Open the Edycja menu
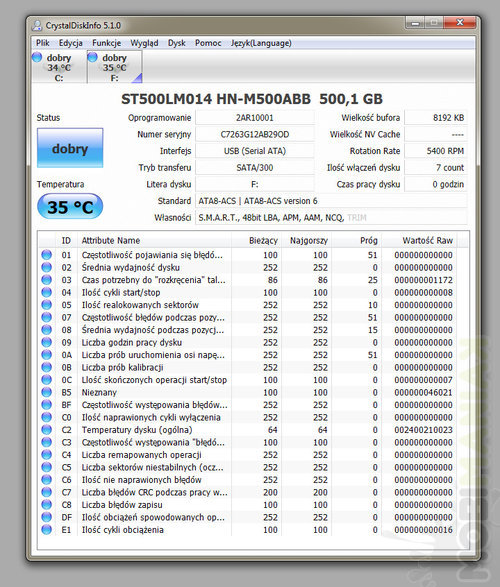 click(70, 43)
